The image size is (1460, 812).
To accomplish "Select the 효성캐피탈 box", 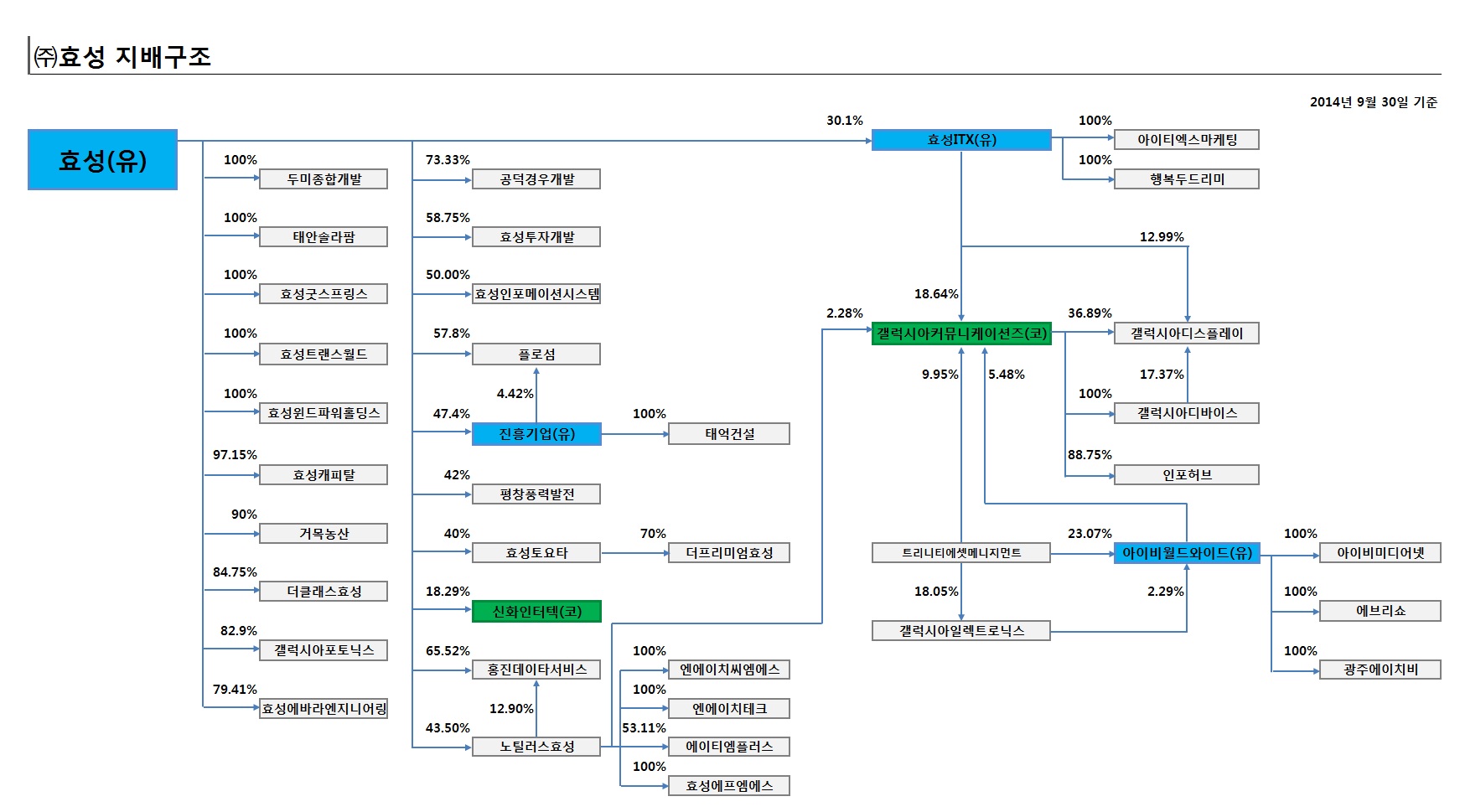I will click(324, 475).
